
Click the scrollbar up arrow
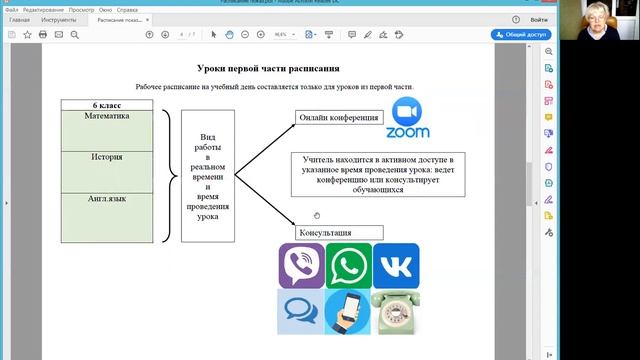click(x=529, y=46)
